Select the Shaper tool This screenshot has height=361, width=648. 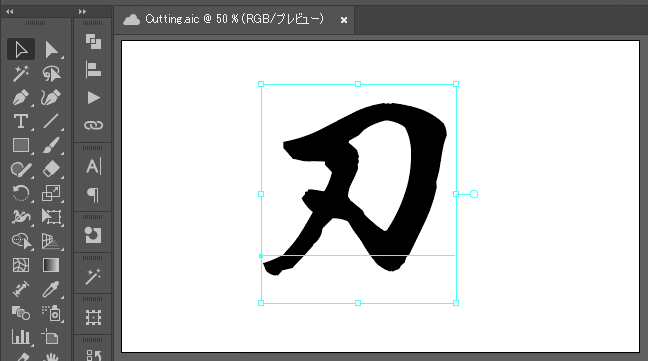21,169
